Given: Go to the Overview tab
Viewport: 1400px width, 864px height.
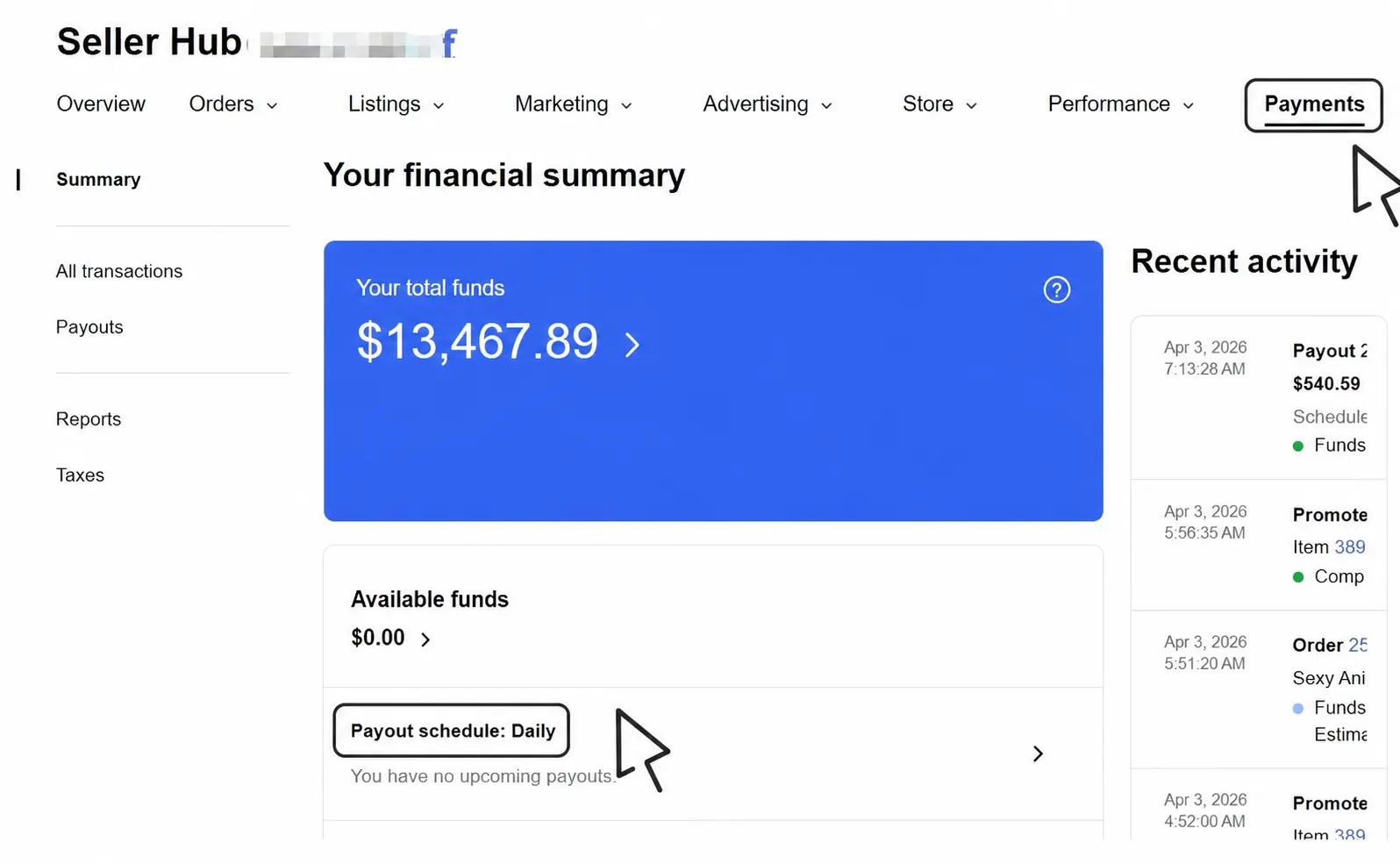Looking at the screenshot, I should click(x=101, y=104).
